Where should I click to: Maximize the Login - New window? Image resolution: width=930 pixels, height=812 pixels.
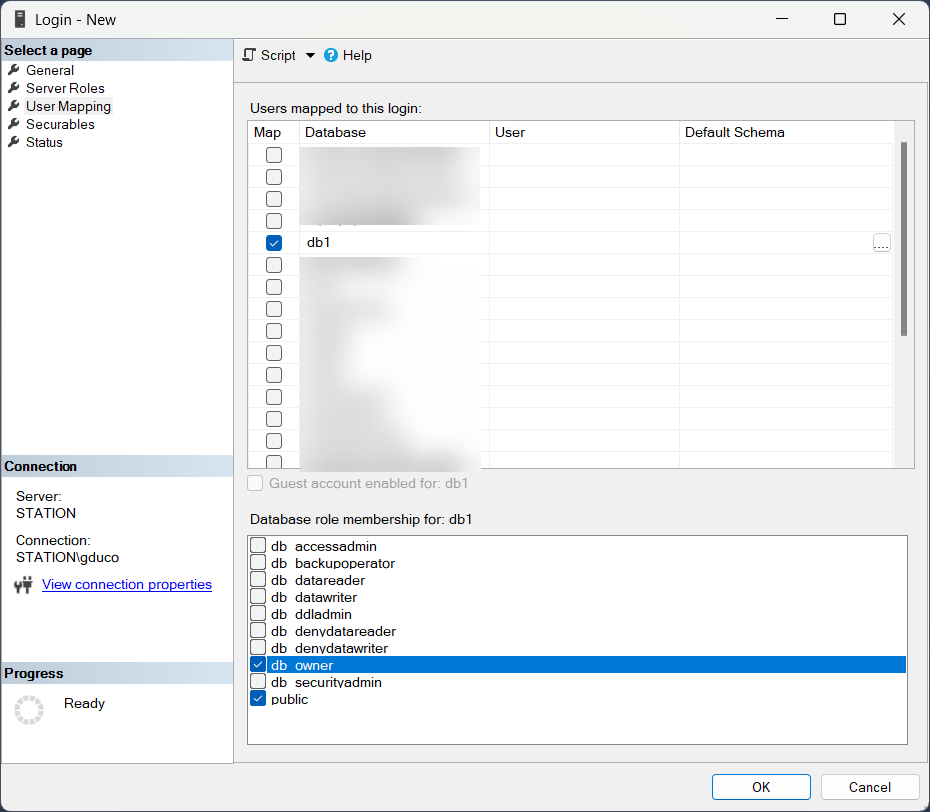click(x=840, y=20)
